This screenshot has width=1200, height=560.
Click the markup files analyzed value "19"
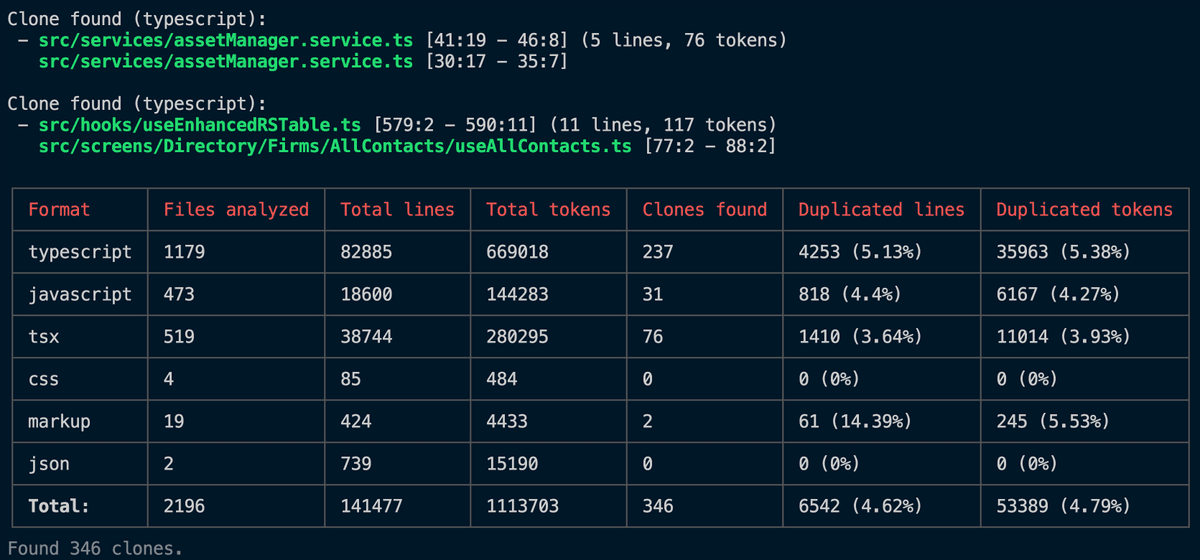coord(173,422)
